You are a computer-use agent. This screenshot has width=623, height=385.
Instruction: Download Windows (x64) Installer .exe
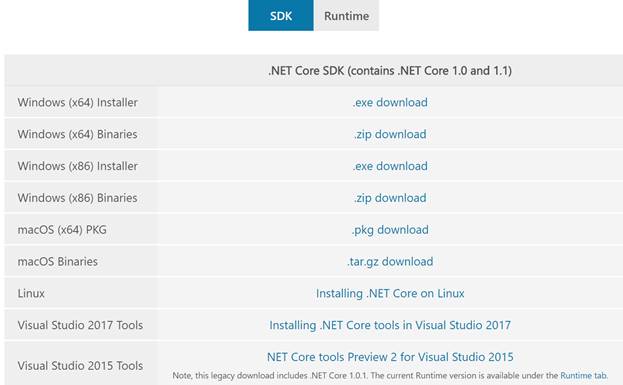point(390,103)
